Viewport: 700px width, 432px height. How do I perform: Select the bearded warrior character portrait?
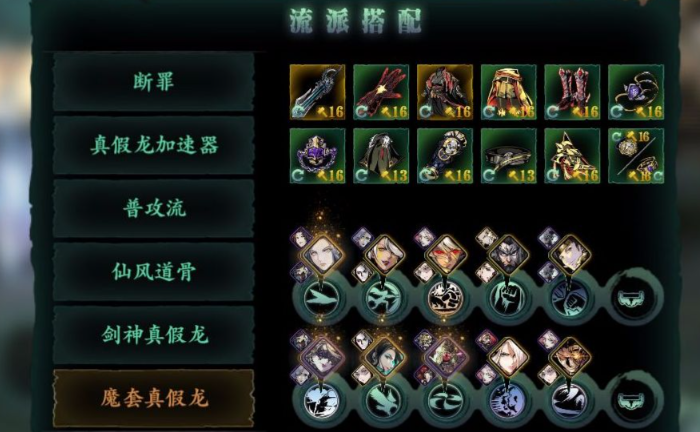click(508, 256)
